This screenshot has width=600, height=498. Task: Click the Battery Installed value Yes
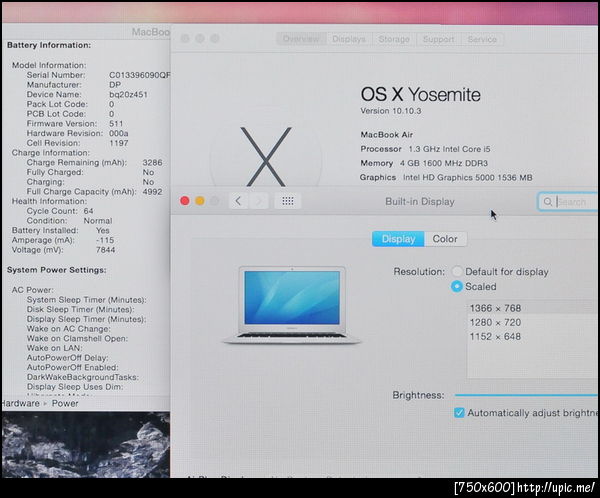[x=103, y=230]
